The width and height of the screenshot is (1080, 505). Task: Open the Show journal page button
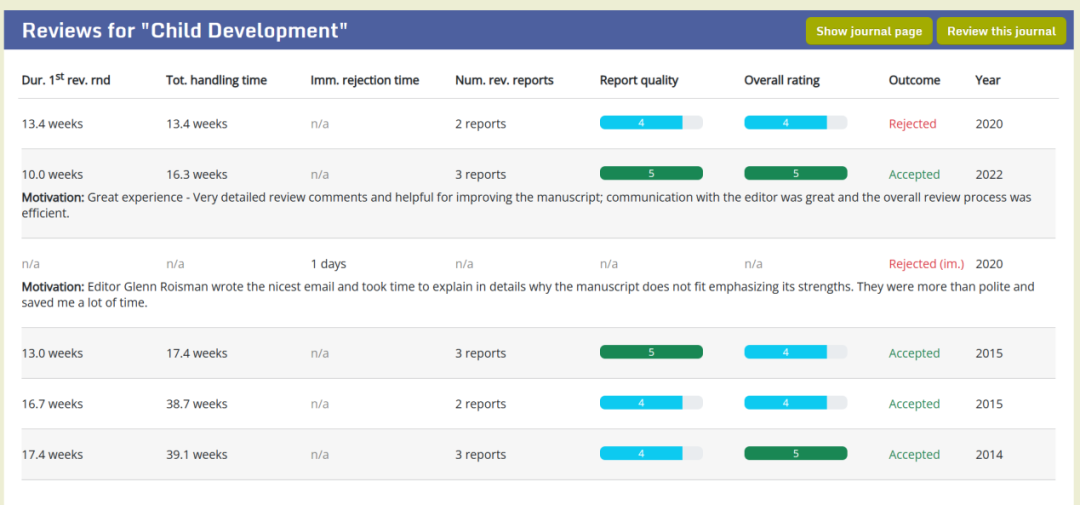click(x=869, y=31)
